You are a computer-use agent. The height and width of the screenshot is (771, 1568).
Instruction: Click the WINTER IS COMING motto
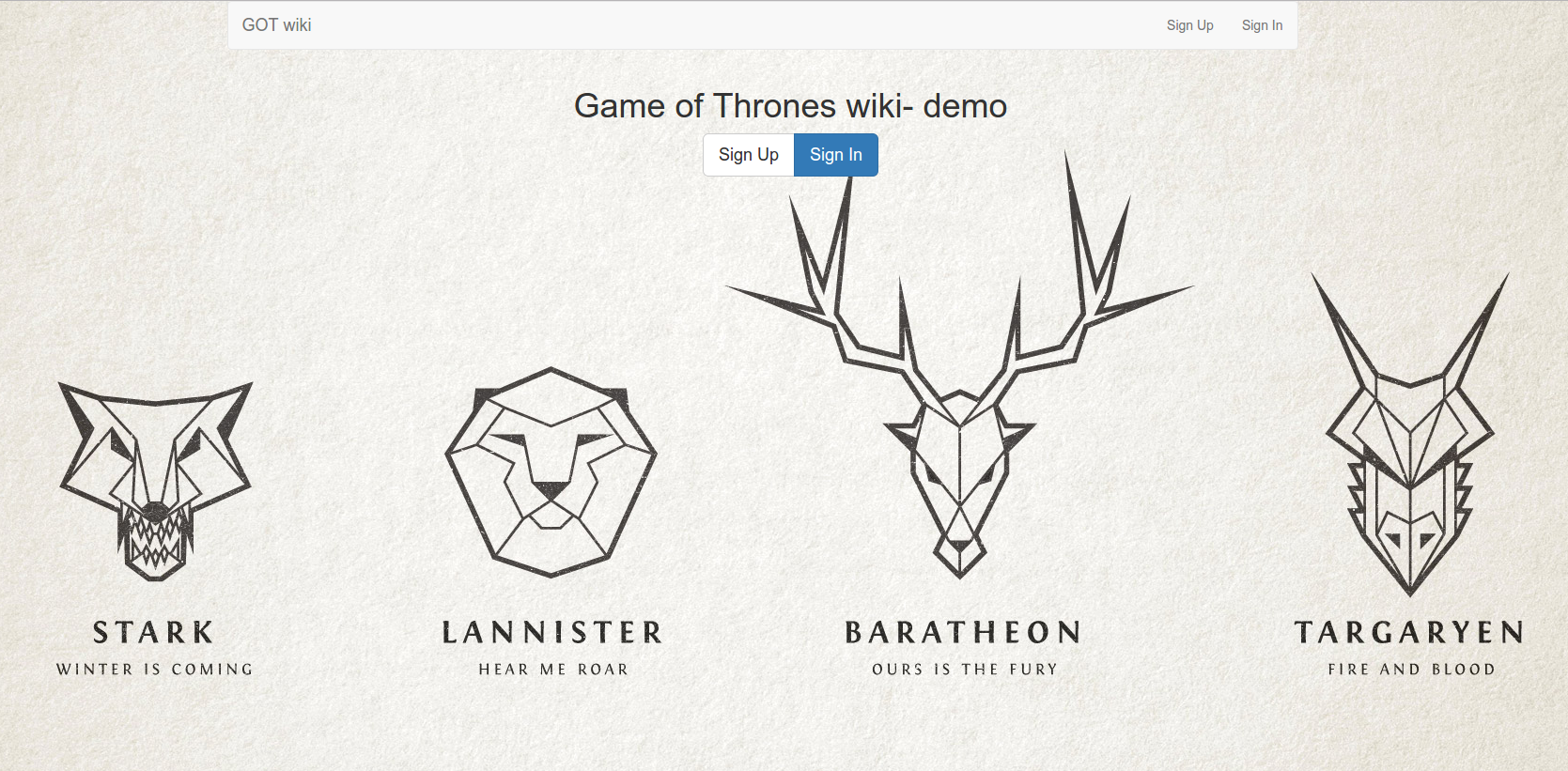(x=155, y=670)
